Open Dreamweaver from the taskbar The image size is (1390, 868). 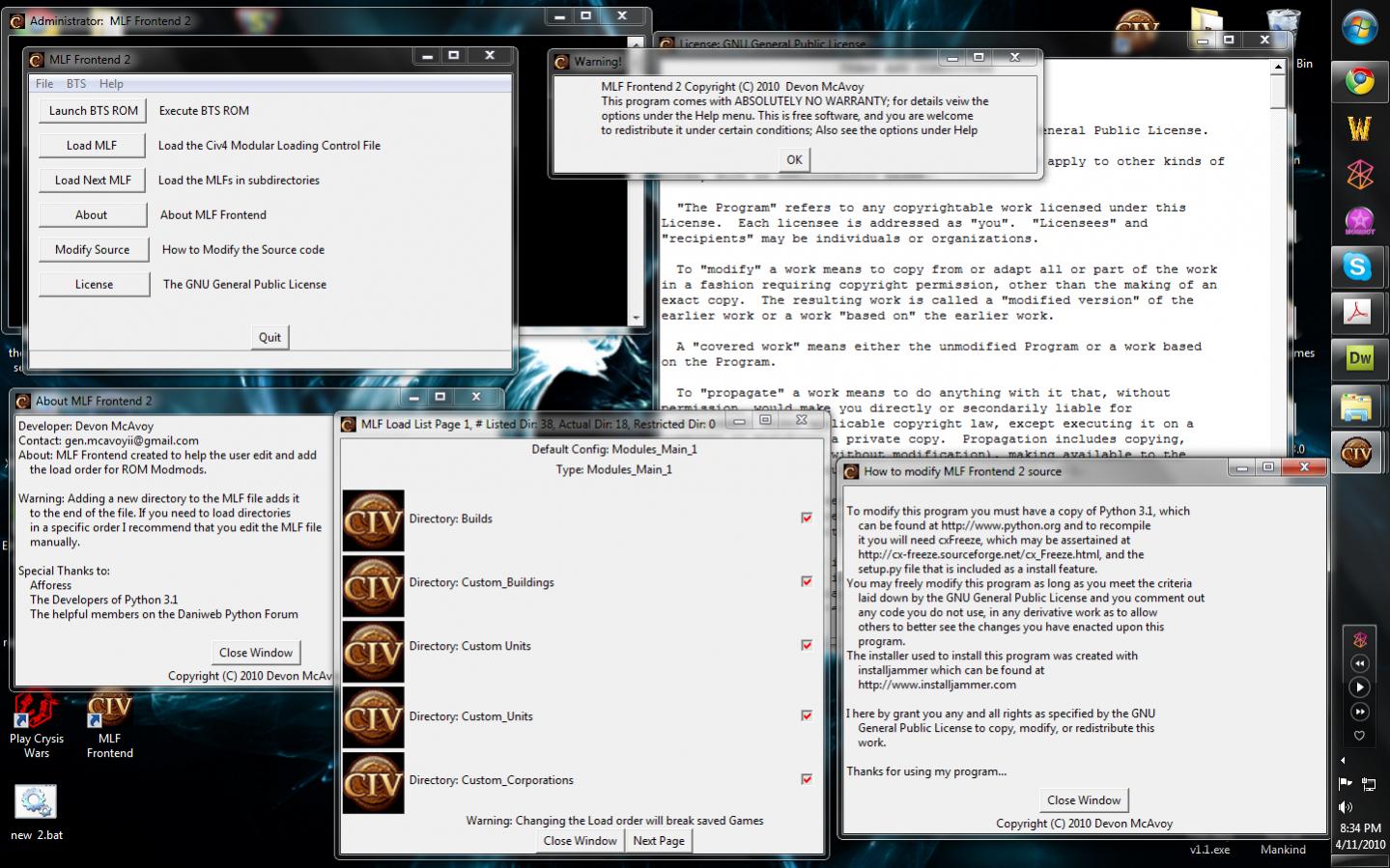click(1360, 358)
